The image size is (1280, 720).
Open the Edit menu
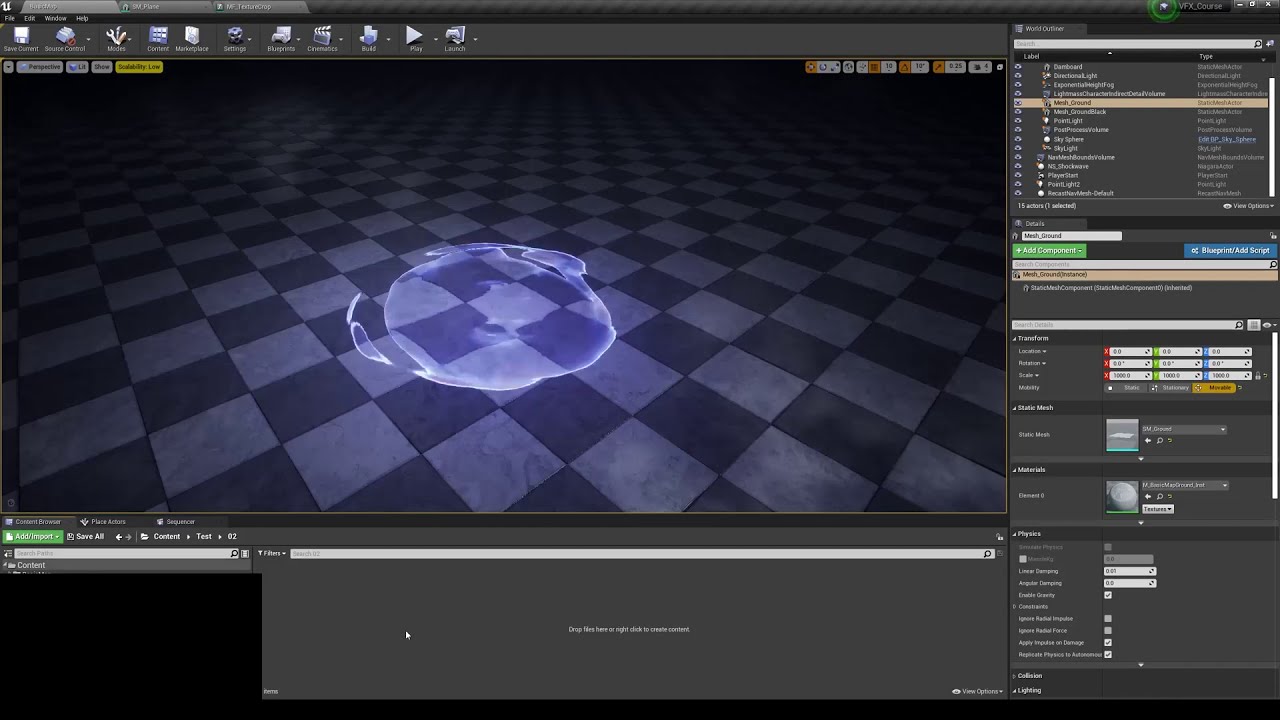(x=30, y=18)
